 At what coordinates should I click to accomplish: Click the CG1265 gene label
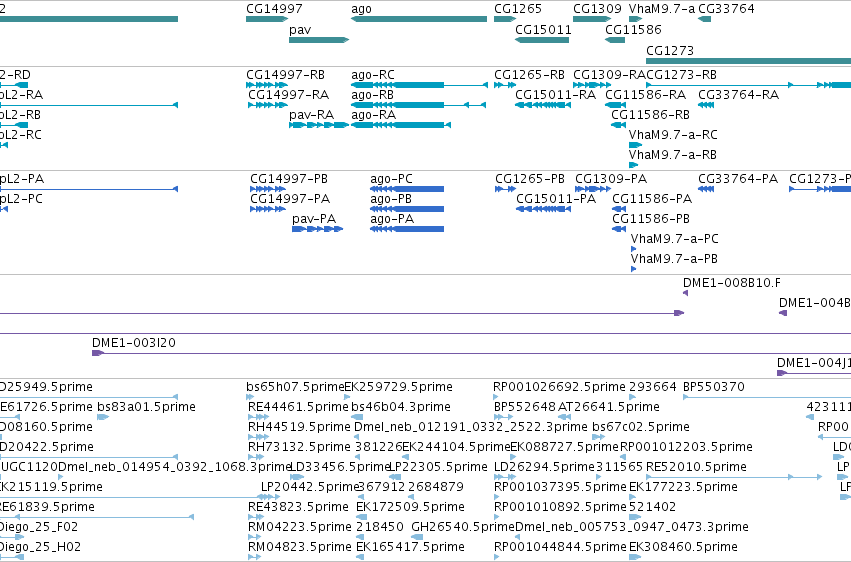click(x=518, y=9)
